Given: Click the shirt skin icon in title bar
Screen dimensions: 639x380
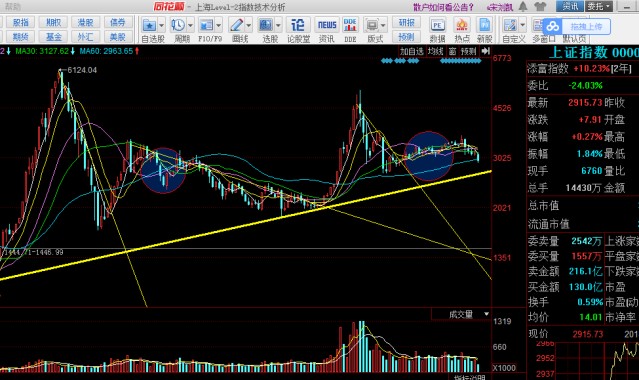Looking at the screenshot, I should pyautogui.click(x=540, y=7).
